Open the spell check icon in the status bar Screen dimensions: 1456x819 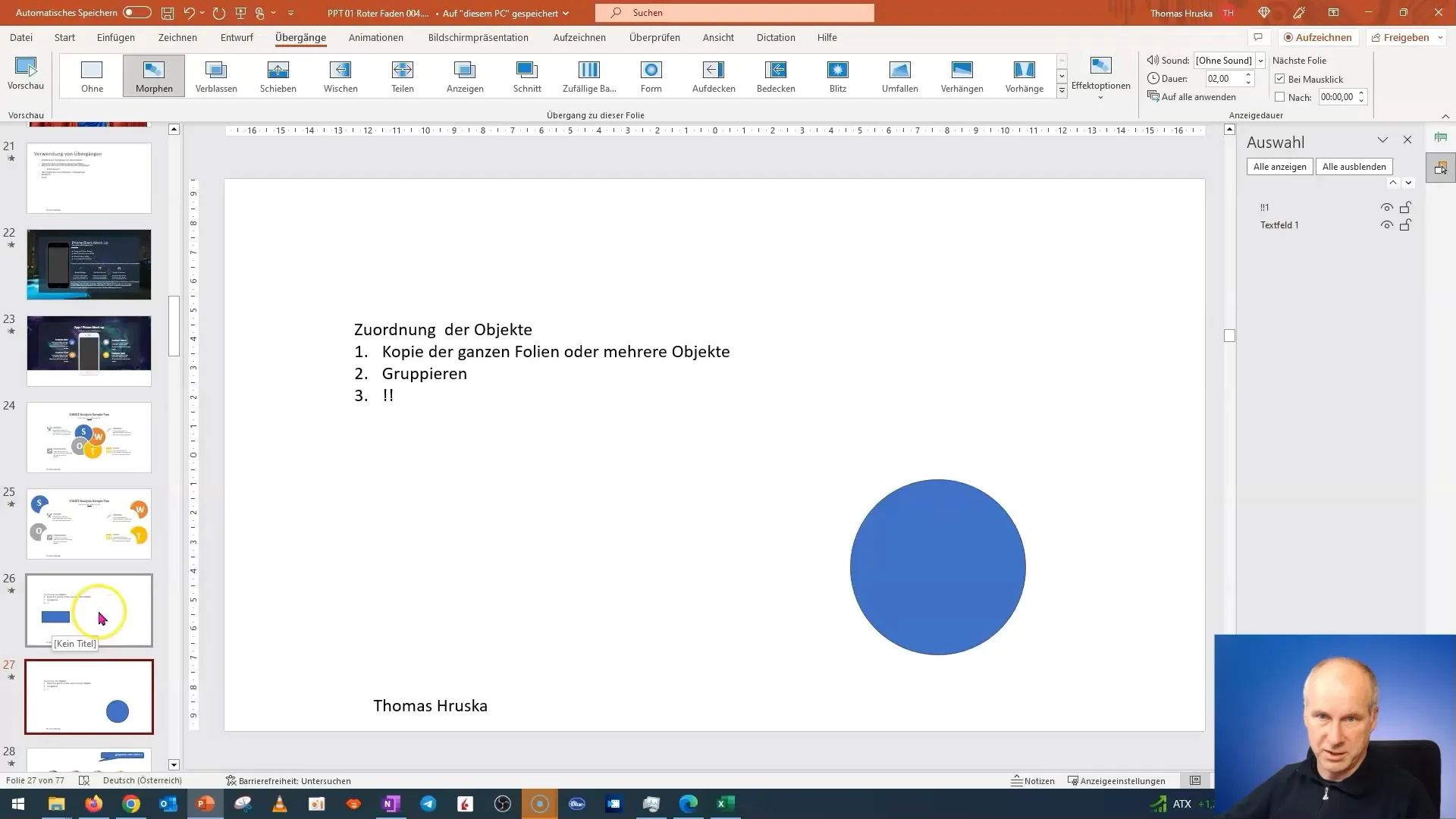point(84,780)
